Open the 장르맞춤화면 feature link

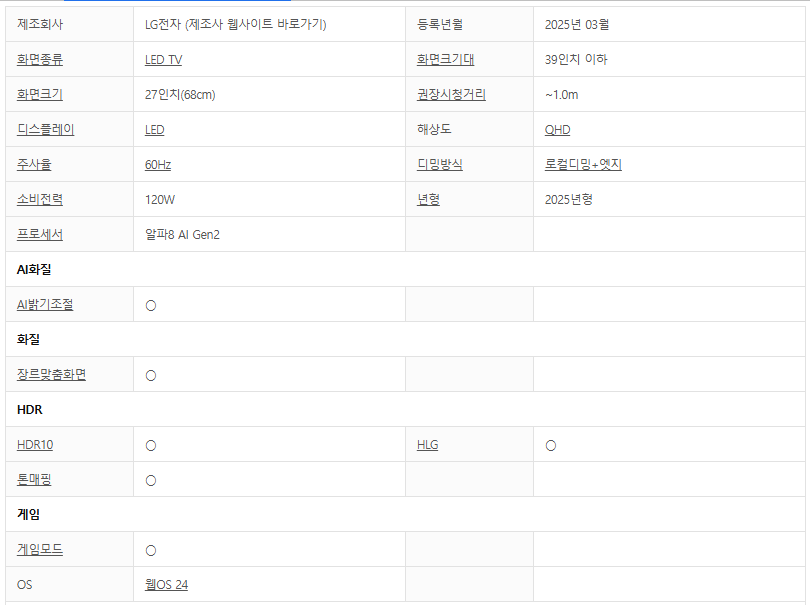(x=51, y=375)
